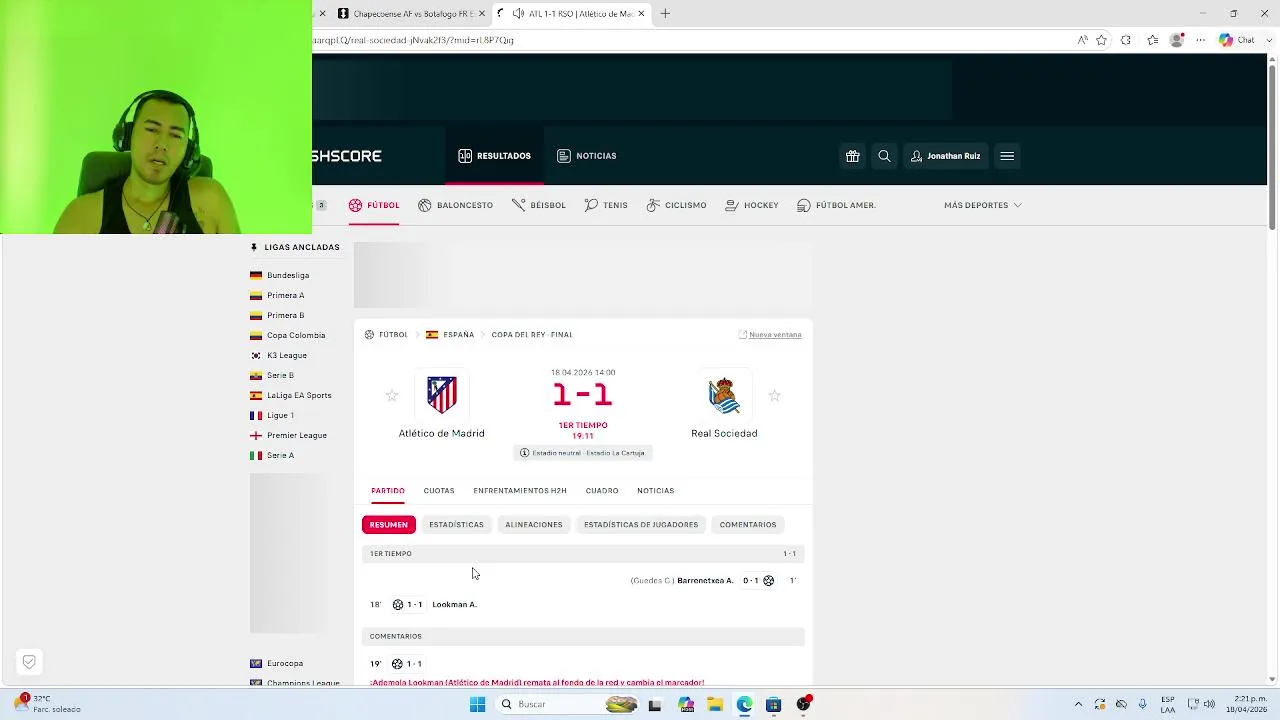
Task: Open the Windows Start menu
Action: [477, 704]
